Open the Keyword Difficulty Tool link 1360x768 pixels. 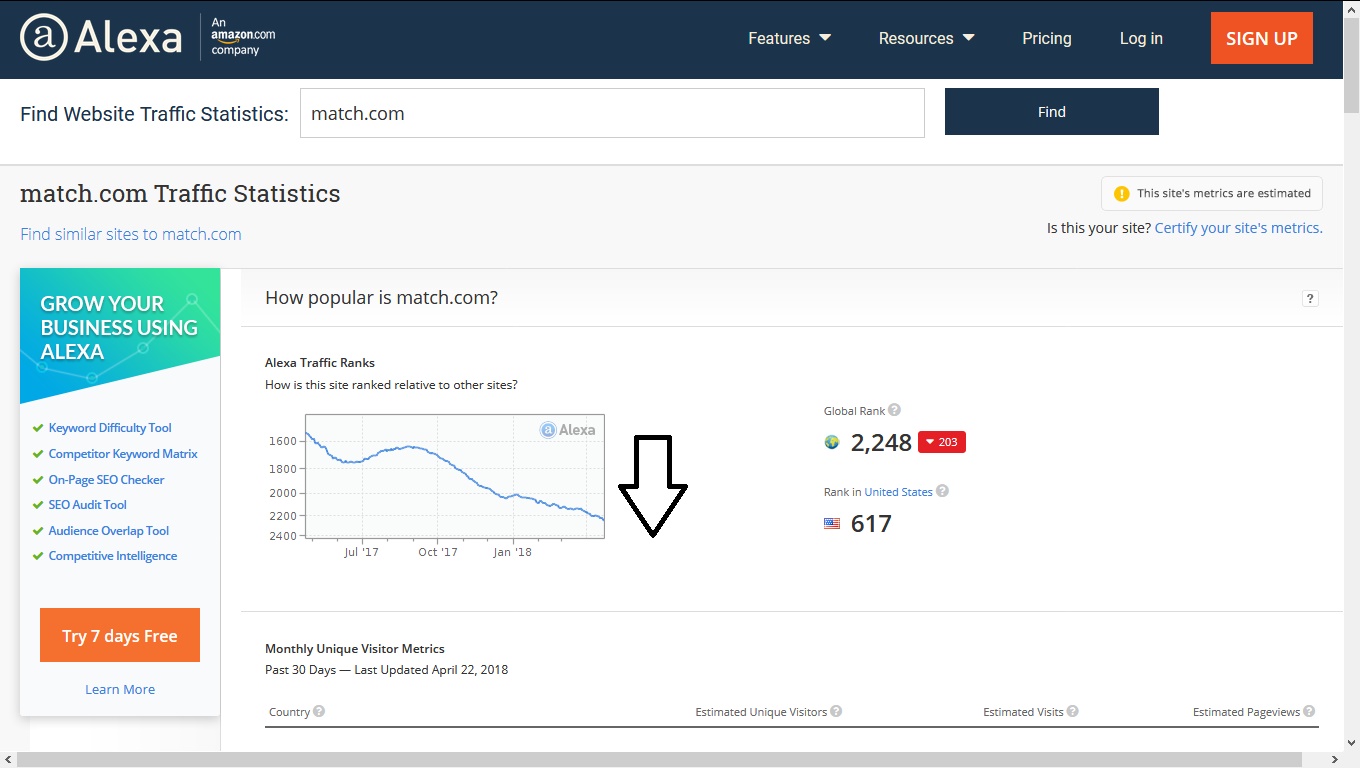coord(110,428)
